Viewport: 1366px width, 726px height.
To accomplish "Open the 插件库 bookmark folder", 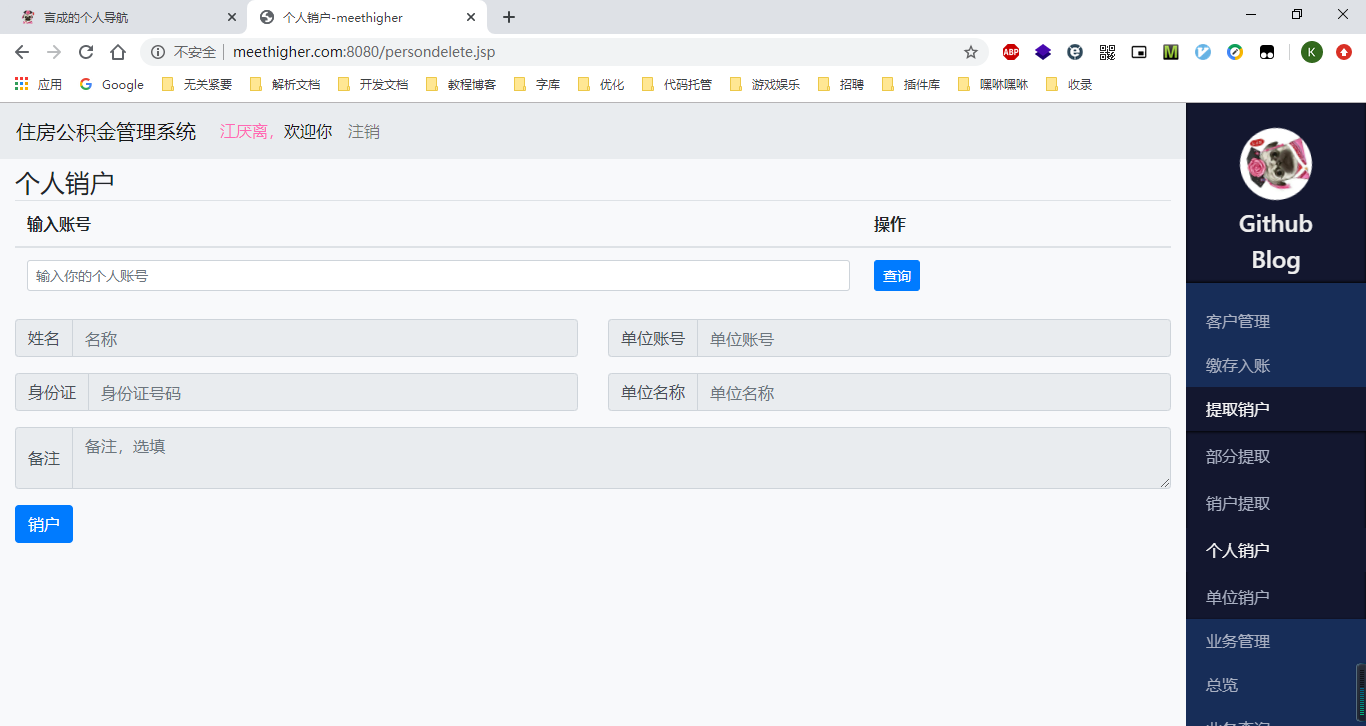I will coord(911,85).
